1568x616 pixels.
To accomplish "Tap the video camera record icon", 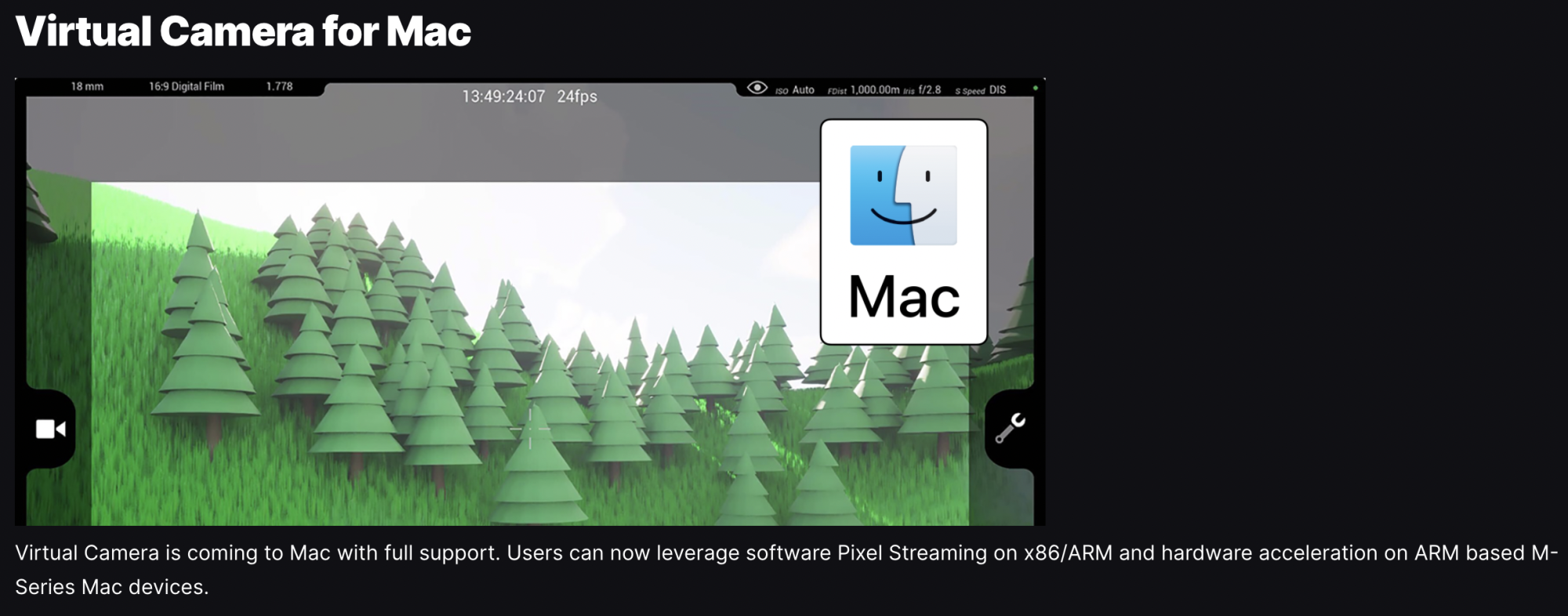I will [x=51, y=429].
